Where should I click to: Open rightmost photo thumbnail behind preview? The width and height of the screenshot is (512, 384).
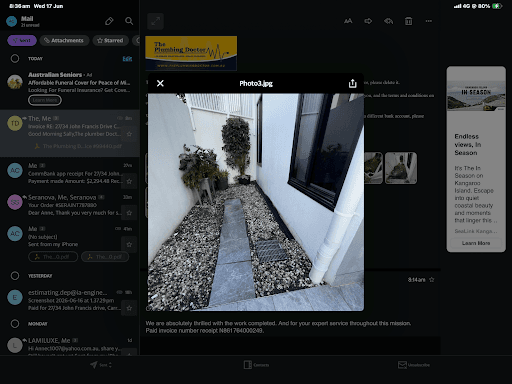pyautogui.click(x=401, y=168)
